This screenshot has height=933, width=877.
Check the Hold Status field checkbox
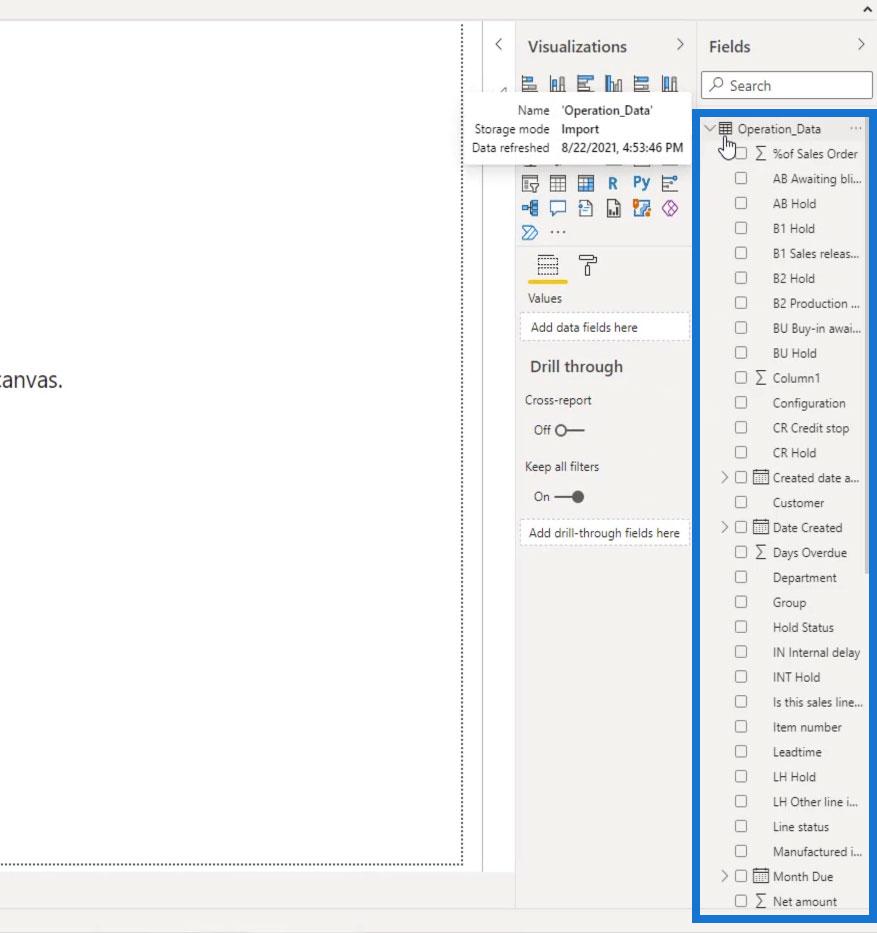(741, 627)
